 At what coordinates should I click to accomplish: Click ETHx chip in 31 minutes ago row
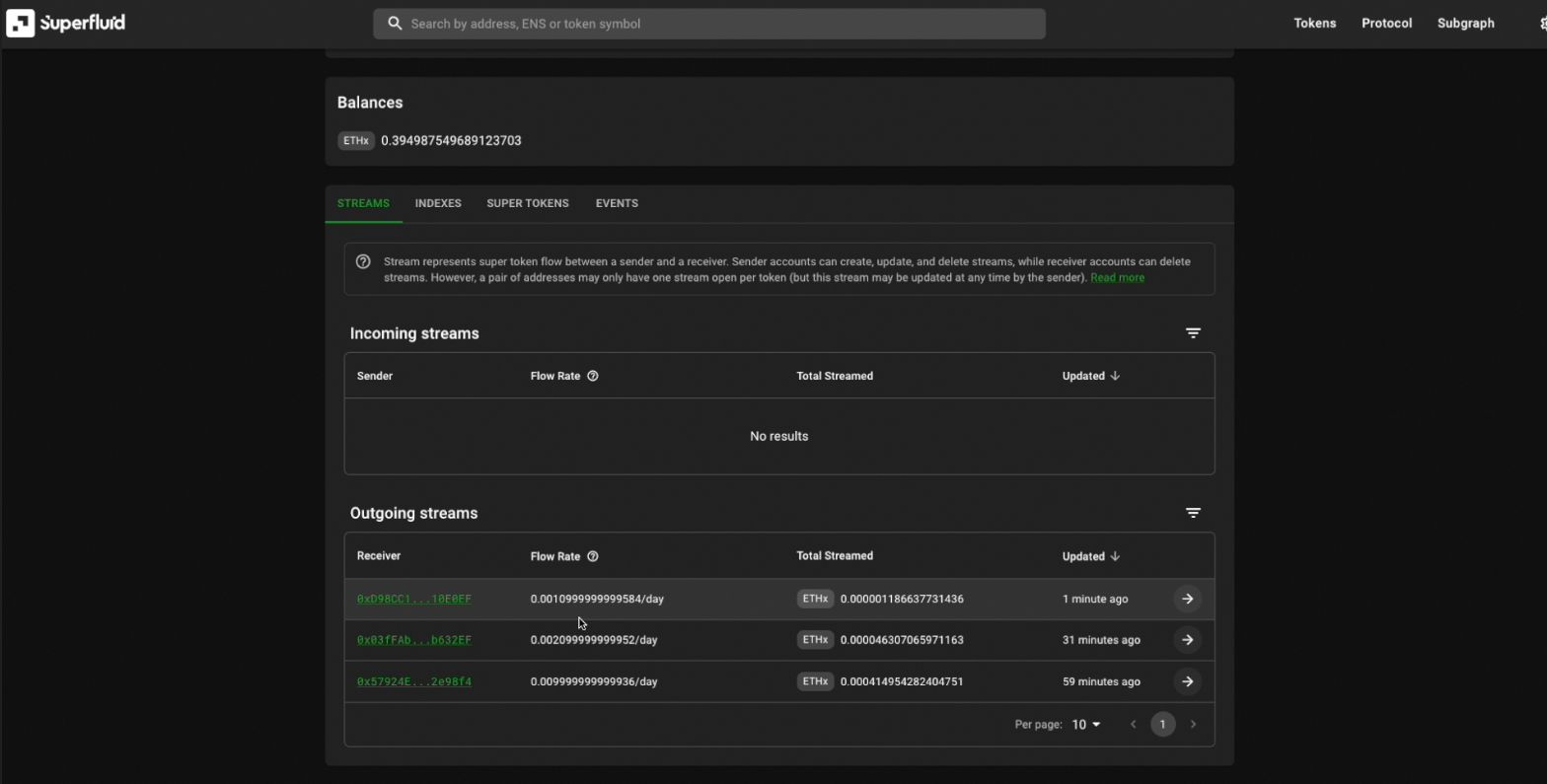815,640
